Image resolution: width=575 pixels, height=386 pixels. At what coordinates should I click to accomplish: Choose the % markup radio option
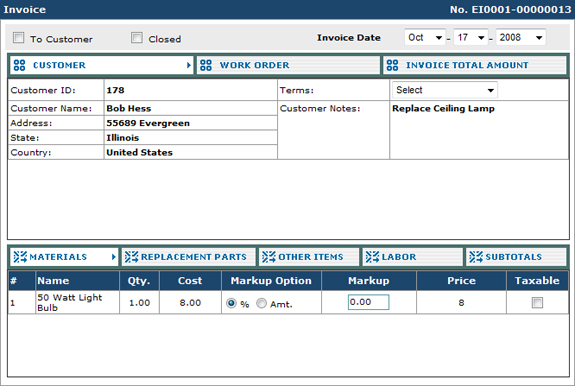click(x=231, y=303)
